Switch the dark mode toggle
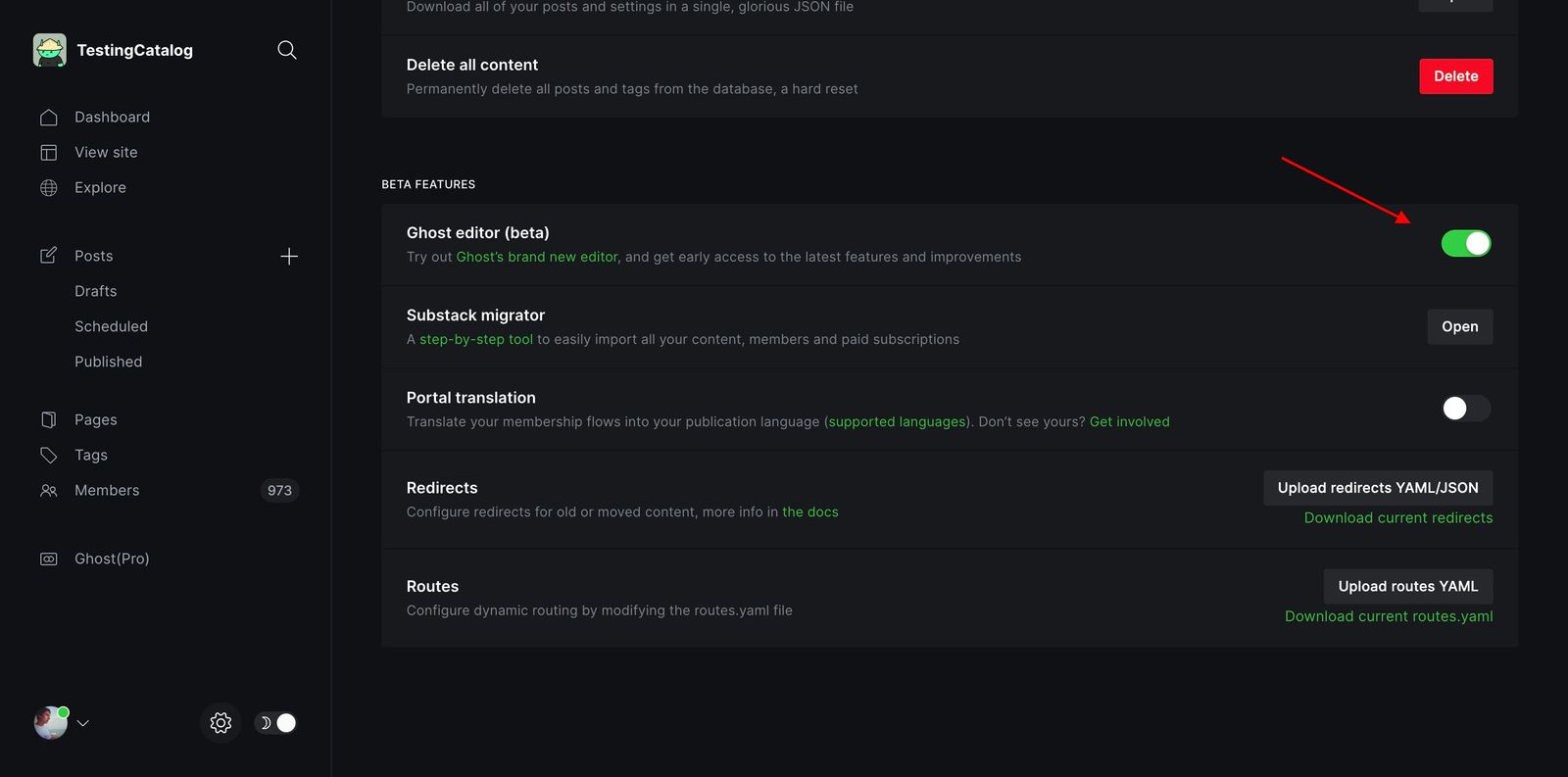Screen dimensions: 1568x777 point(275,722)
